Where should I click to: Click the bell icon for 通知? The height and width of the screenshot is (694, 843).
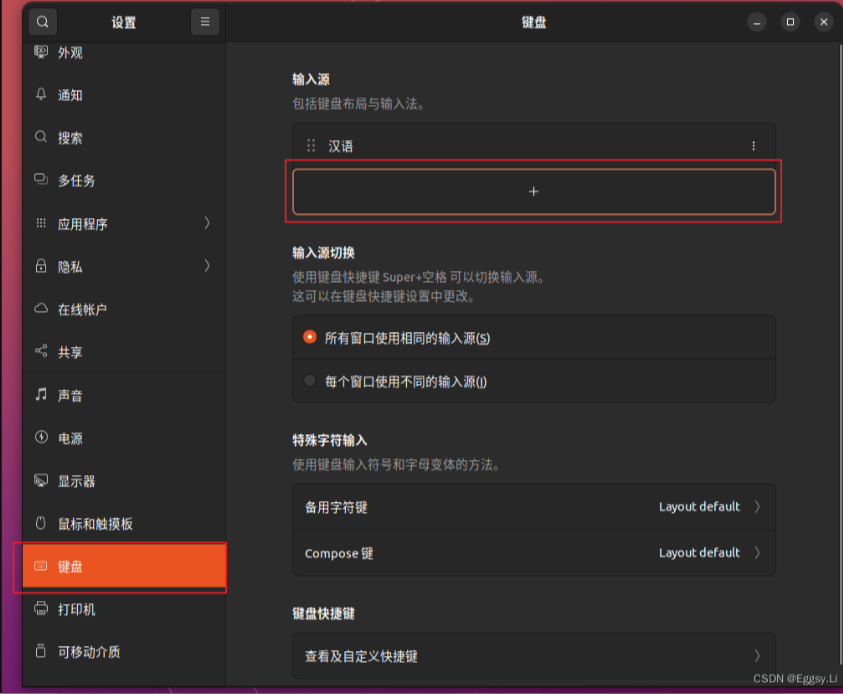pos(41,95)
